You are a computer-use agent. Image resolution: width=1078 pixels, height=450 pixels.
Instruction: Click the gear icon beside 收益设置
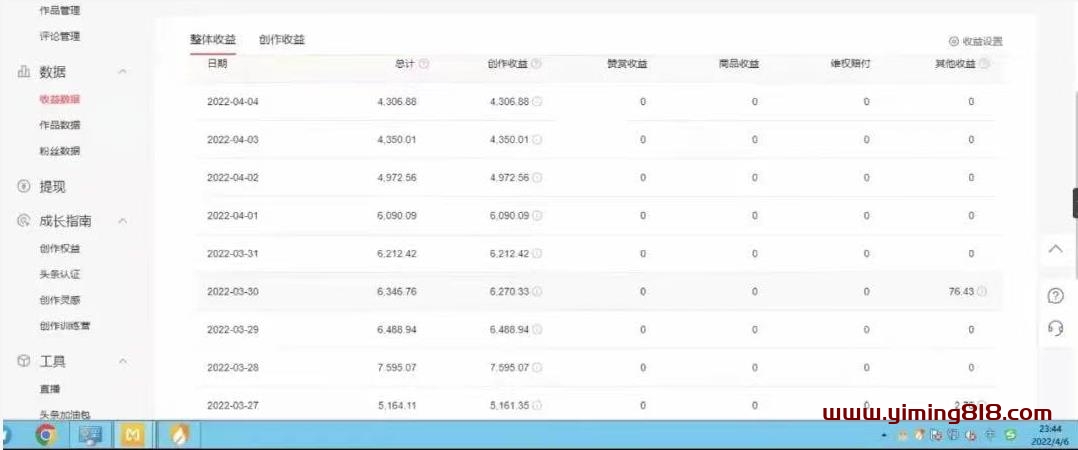pos(953,41)
